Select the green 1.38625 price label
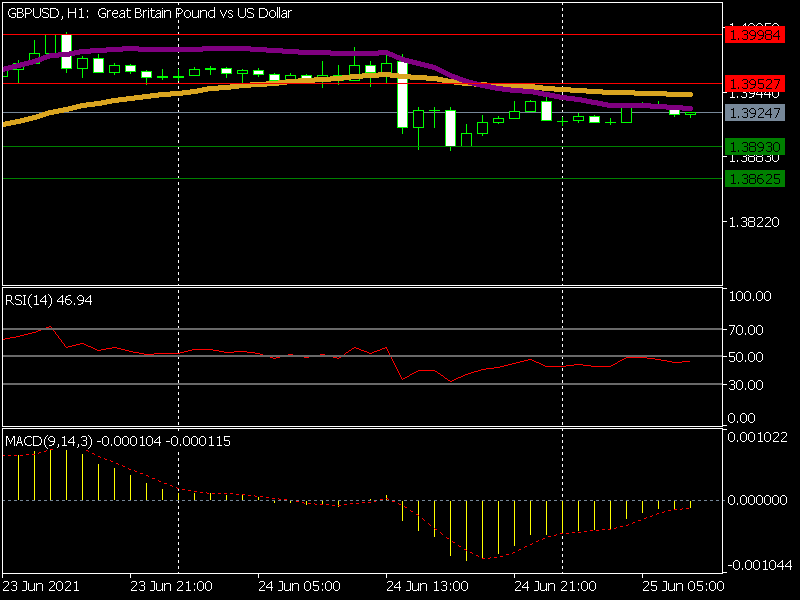This screenshot has width=800, height=600. 755,179
